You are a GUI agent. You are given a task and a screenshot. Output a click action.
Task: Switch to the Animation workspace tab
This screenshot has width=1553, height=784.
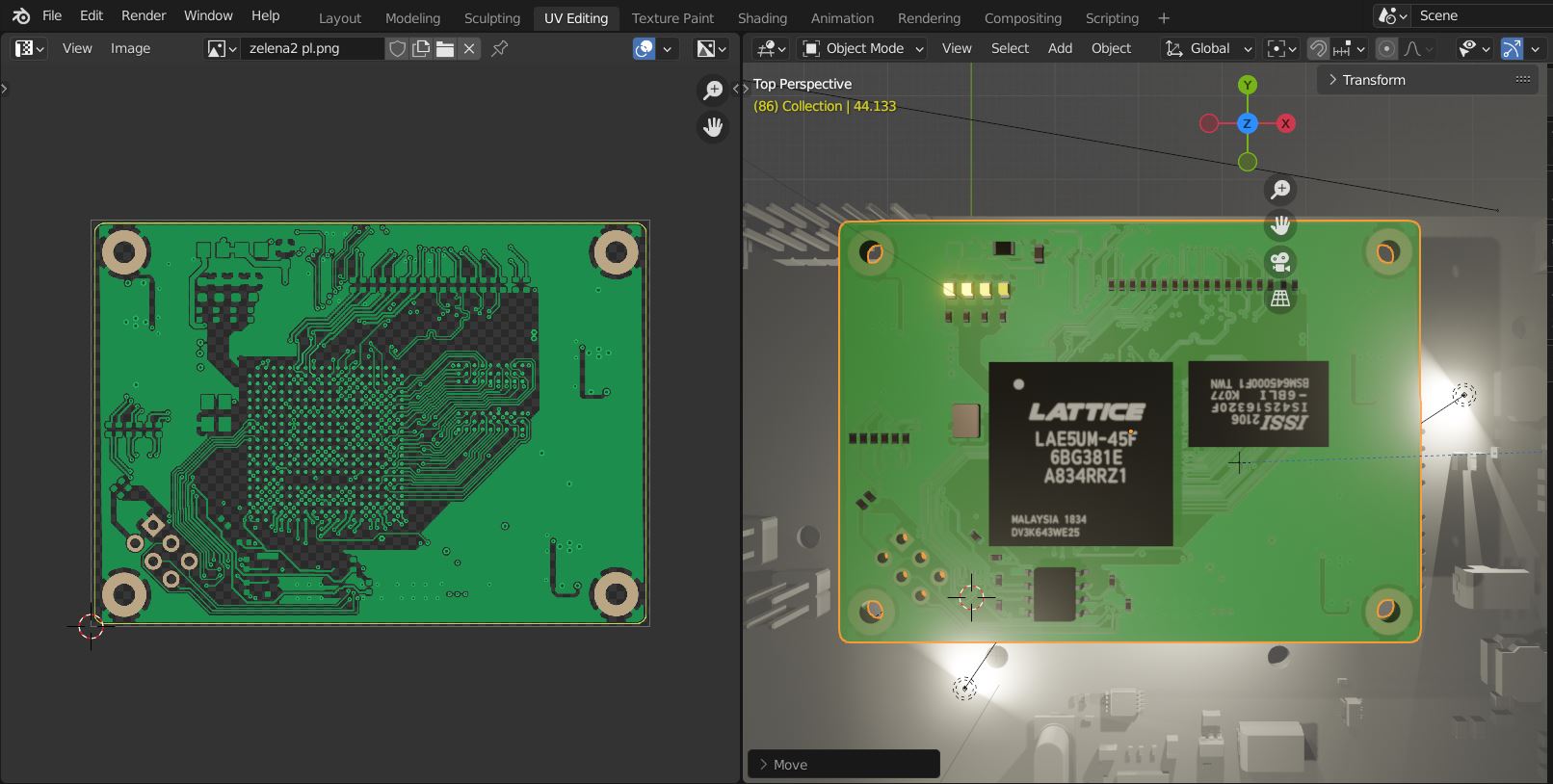(x=842, y=18)
